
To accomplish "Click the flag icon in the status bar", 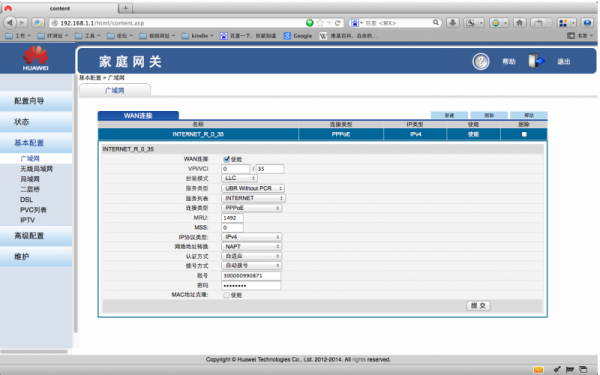I will (570, 370).
